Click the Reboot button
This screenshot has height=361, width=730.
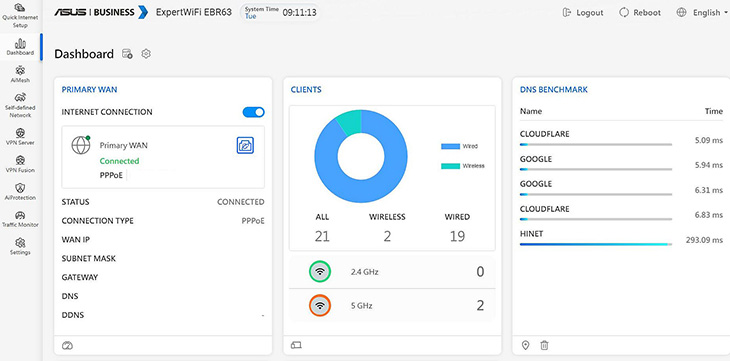click(x=640, y=13)
